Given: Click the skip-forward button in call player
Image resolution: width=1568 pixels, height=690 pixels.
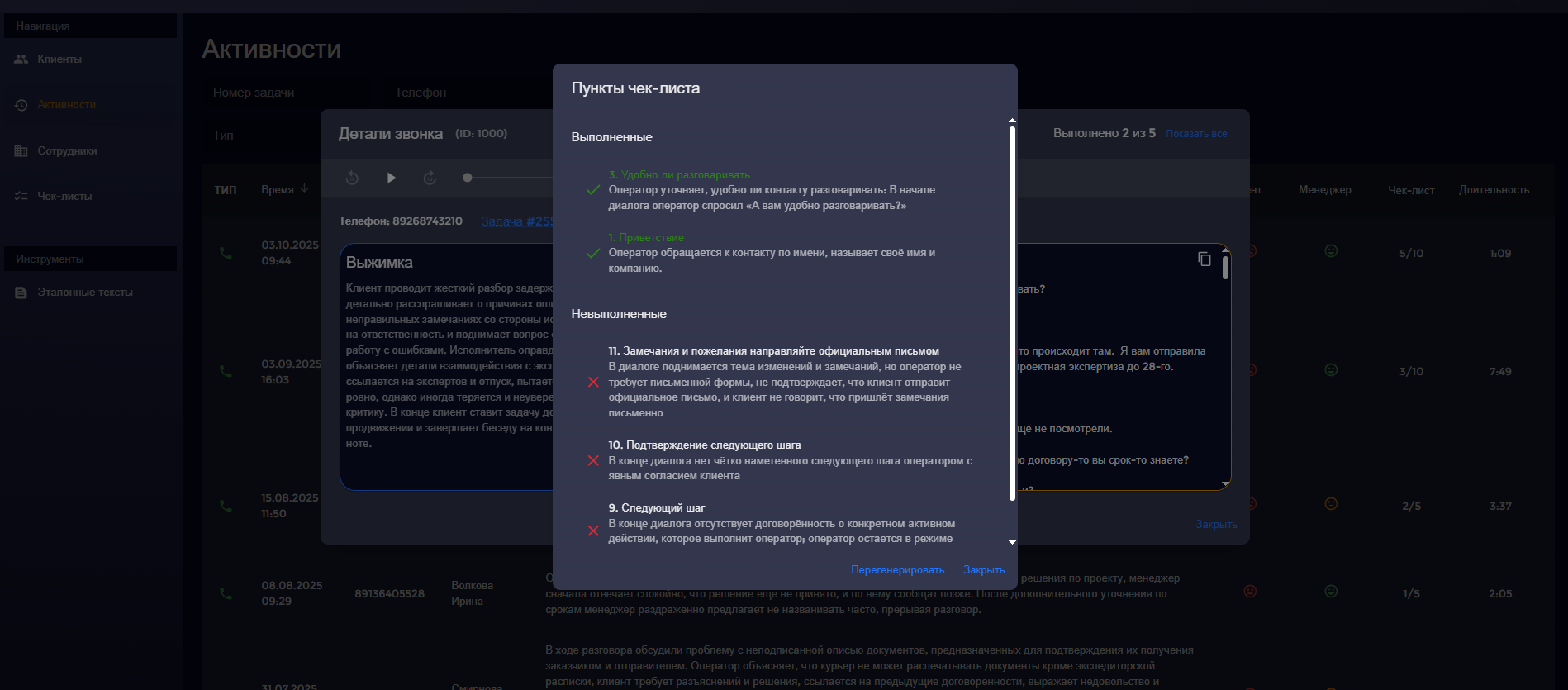Looking at the screenshot, I should click(x=430, y=178).
